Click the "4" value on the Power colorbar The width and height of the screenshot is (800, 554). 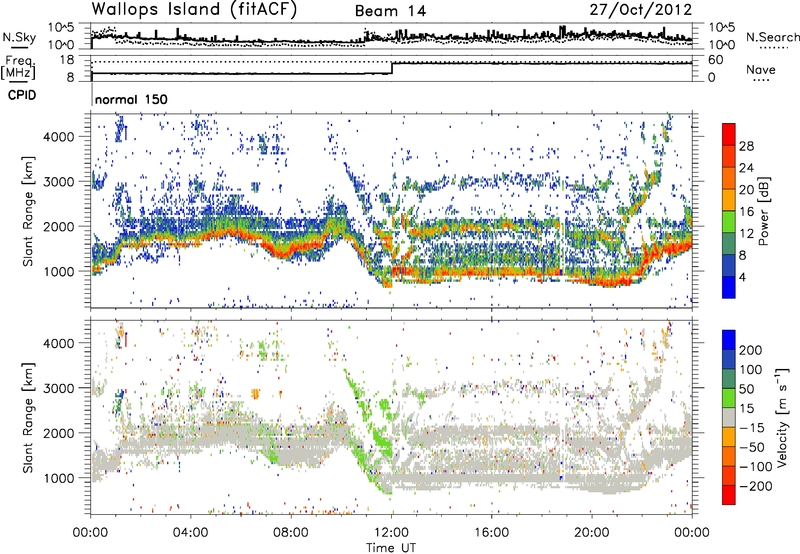742,278
